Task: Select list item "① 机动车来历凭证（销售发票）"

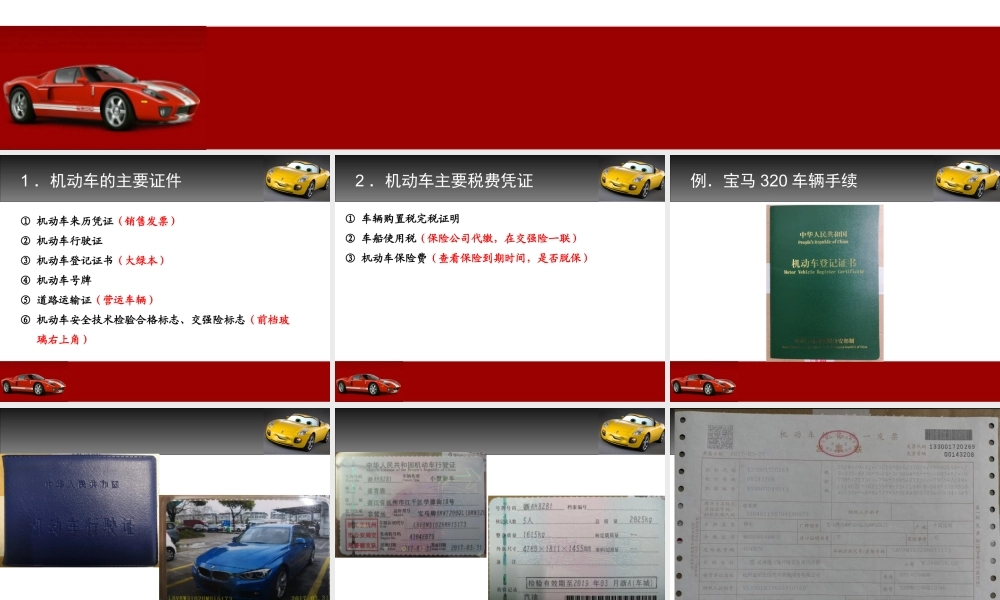Action: click(x=100, y=218)
